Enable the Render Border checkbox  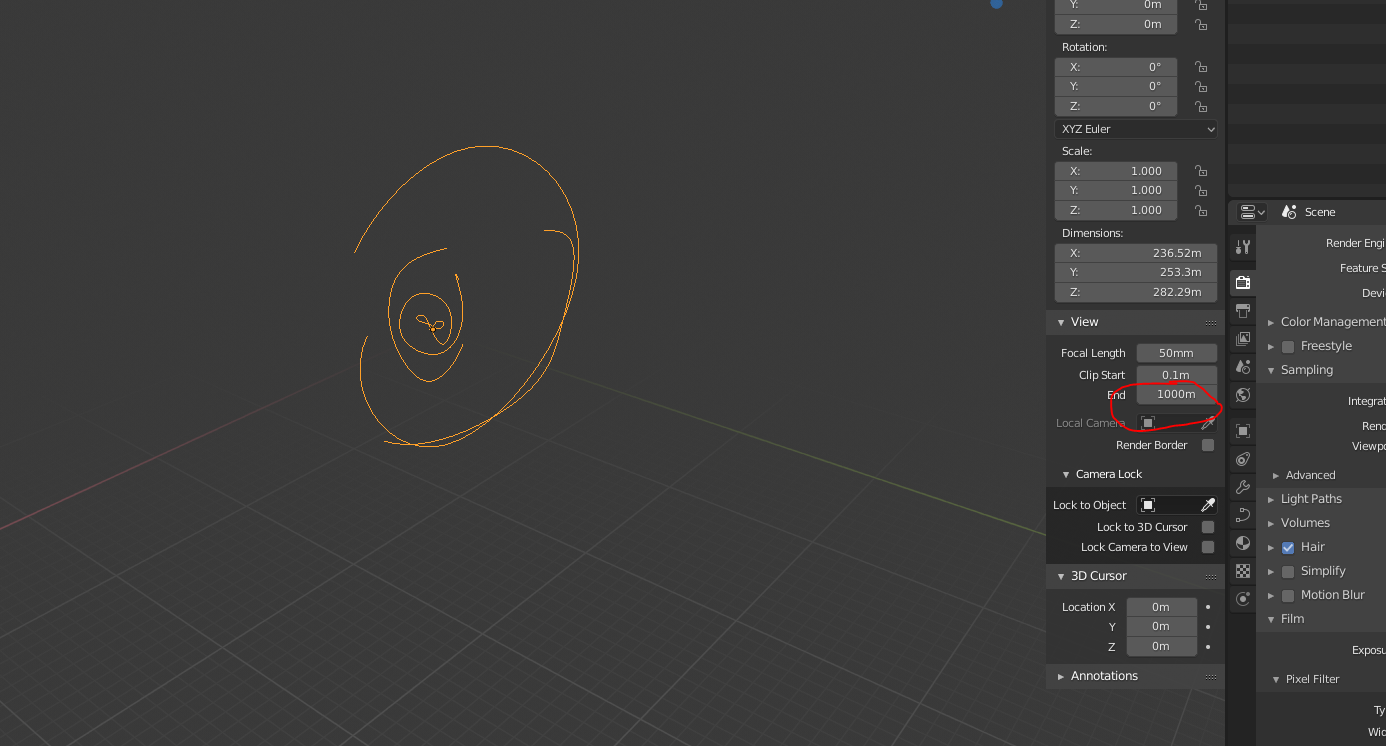(x=1208, y=445)
